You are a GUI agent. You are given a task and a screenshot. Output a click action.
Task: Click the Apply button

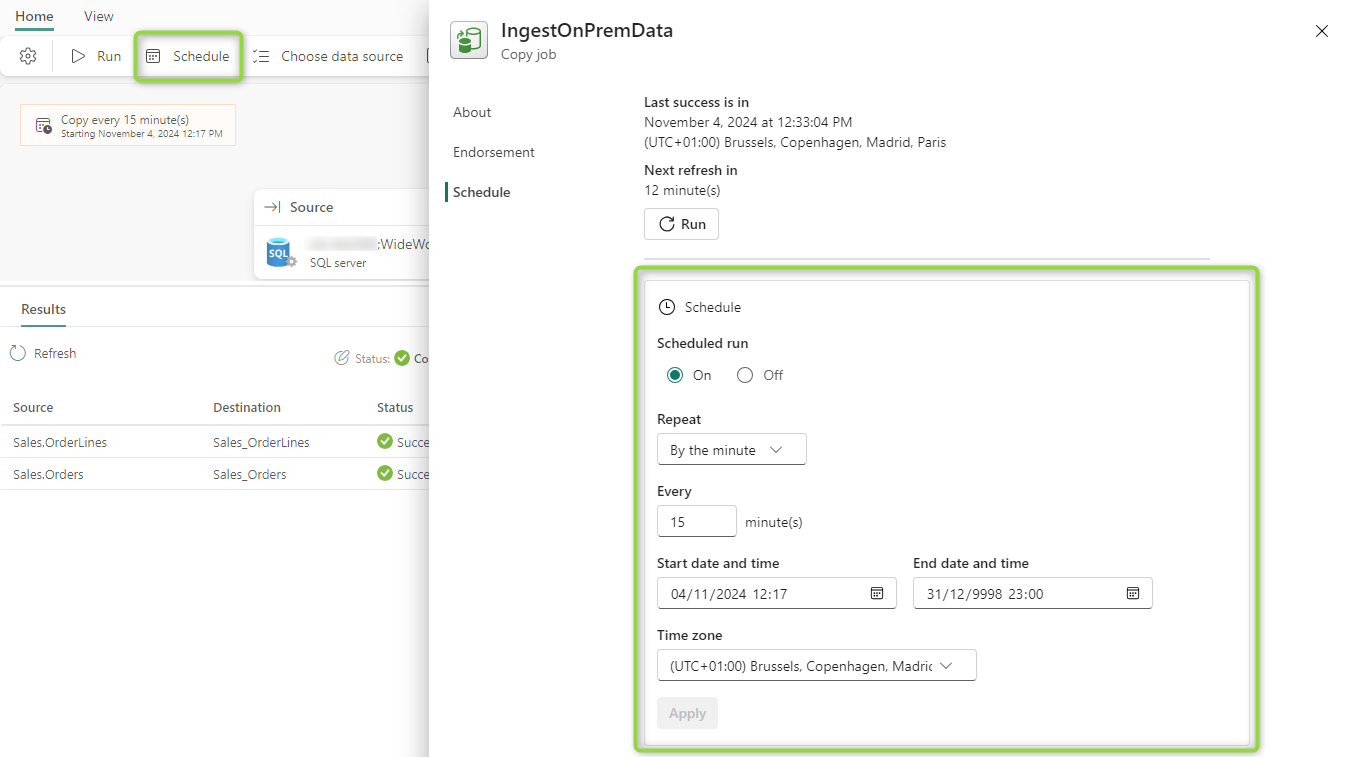[x=687, y=713]
